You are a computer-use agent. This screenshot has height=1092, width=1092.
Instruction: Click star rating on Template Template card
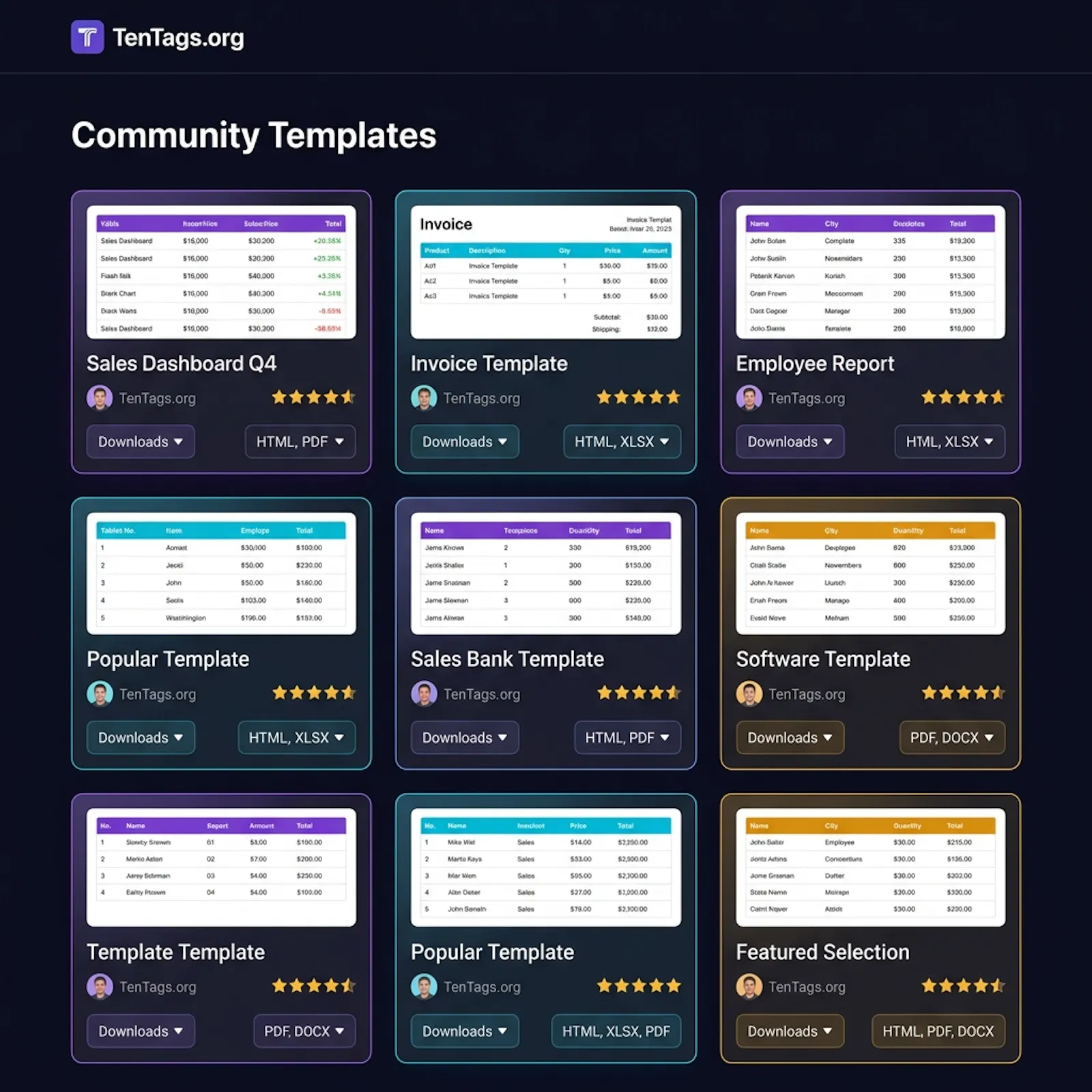click(x=313, y=986)
